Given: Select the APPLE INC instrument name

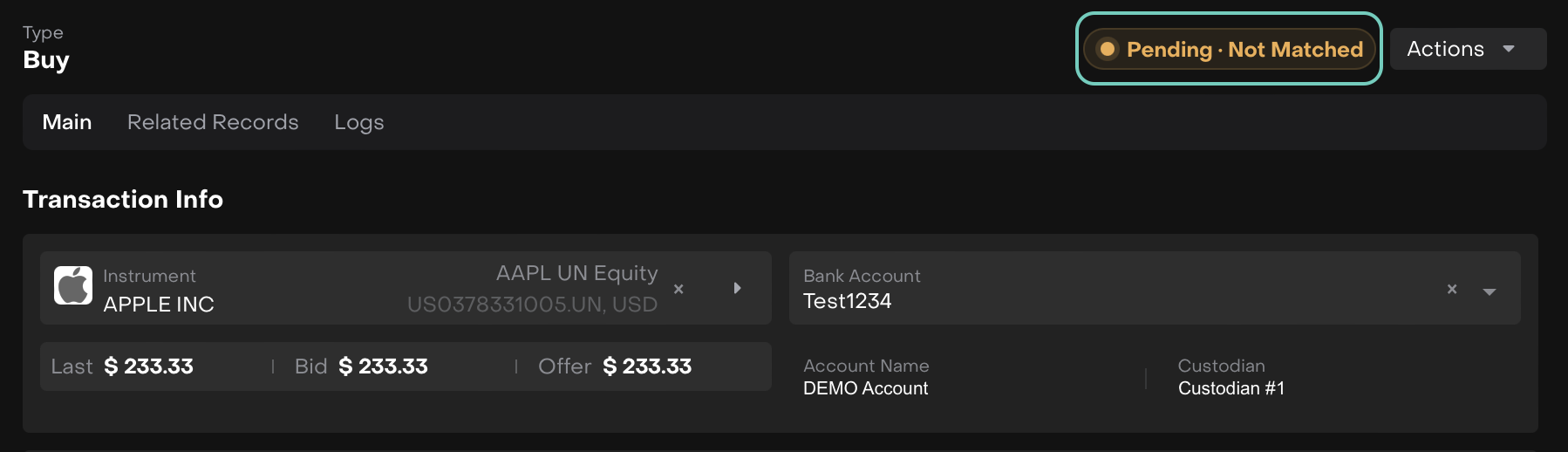Looking at the screenshot, I should tap(159, 305).
